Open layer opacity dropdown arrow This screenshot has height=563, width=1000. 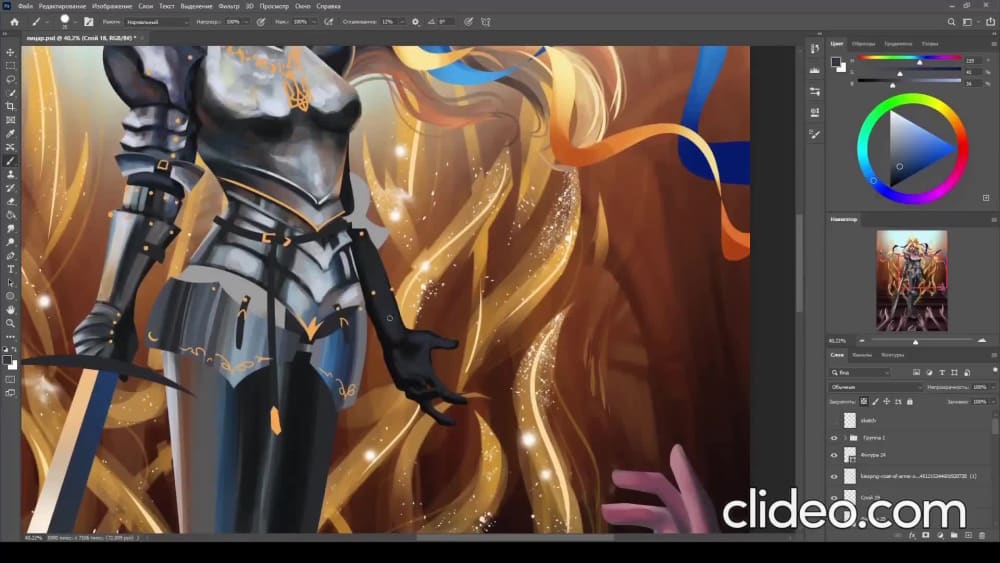992,387
